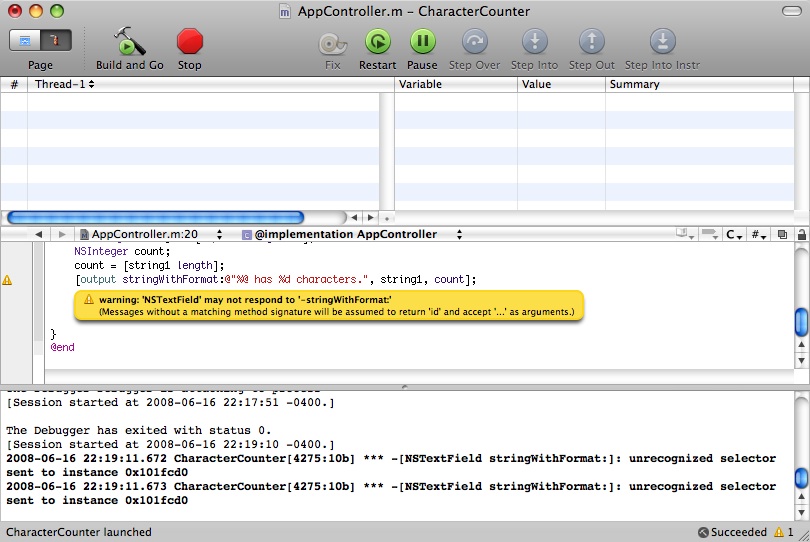
Task: Toggle the toolbar pill button in title bar
Action: coord(791,11)
